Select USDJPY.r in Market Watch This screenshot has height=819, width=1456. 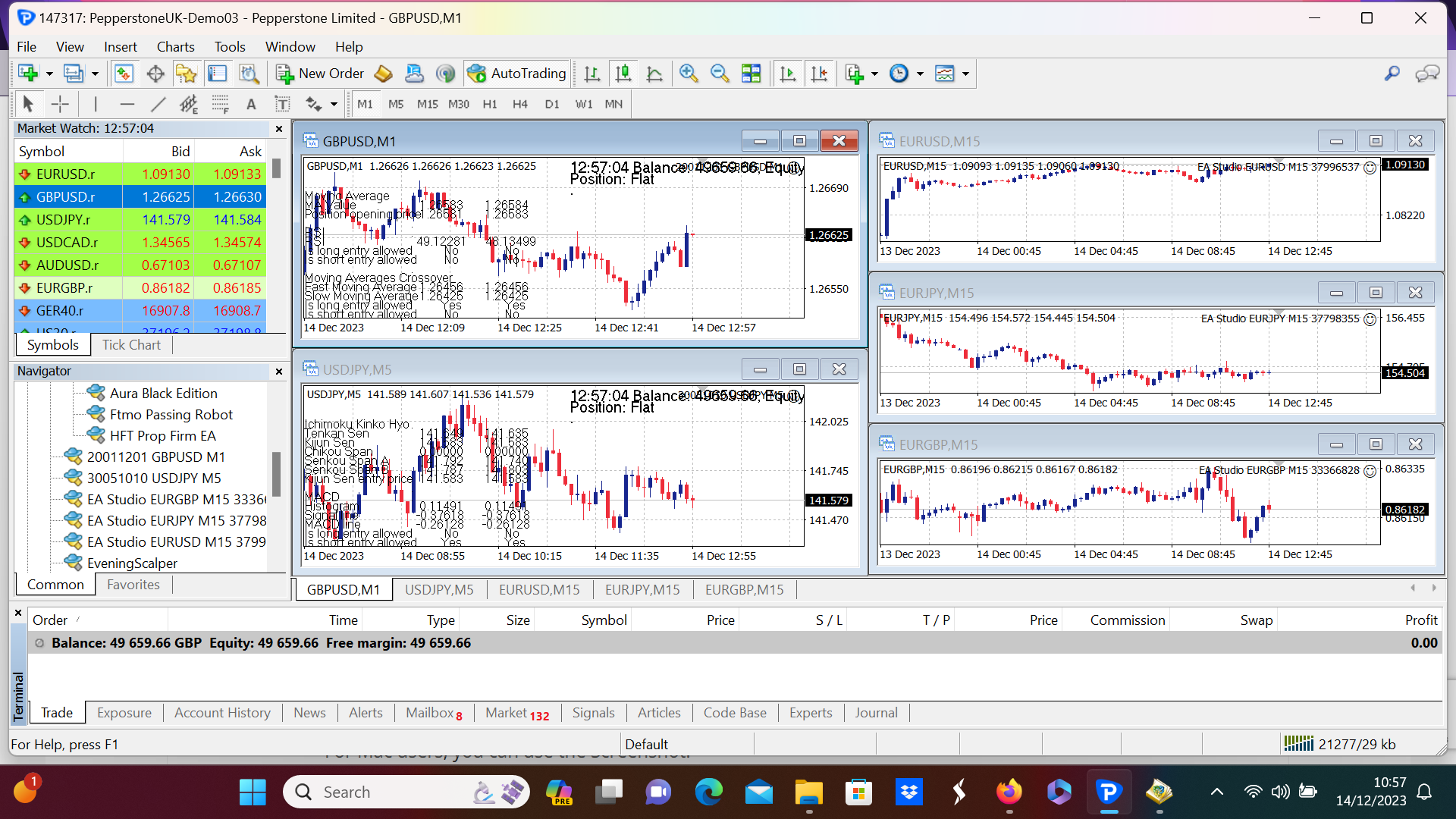[140, 220]
